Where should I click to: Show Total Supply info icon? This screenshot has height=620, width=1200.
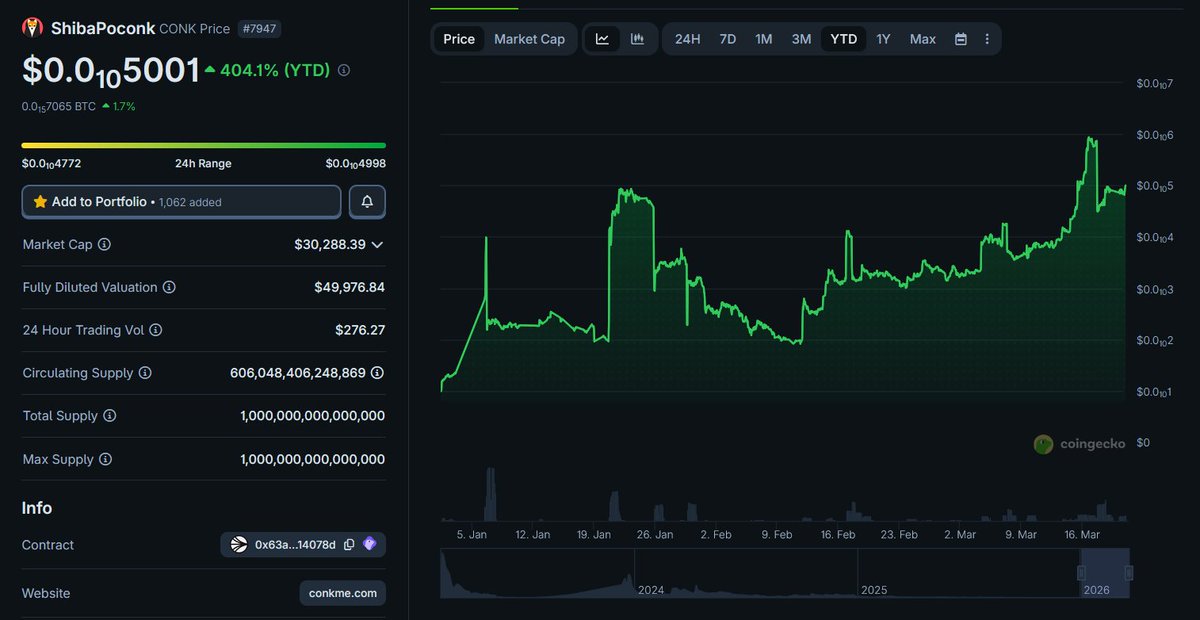click(x=110, y=416)
